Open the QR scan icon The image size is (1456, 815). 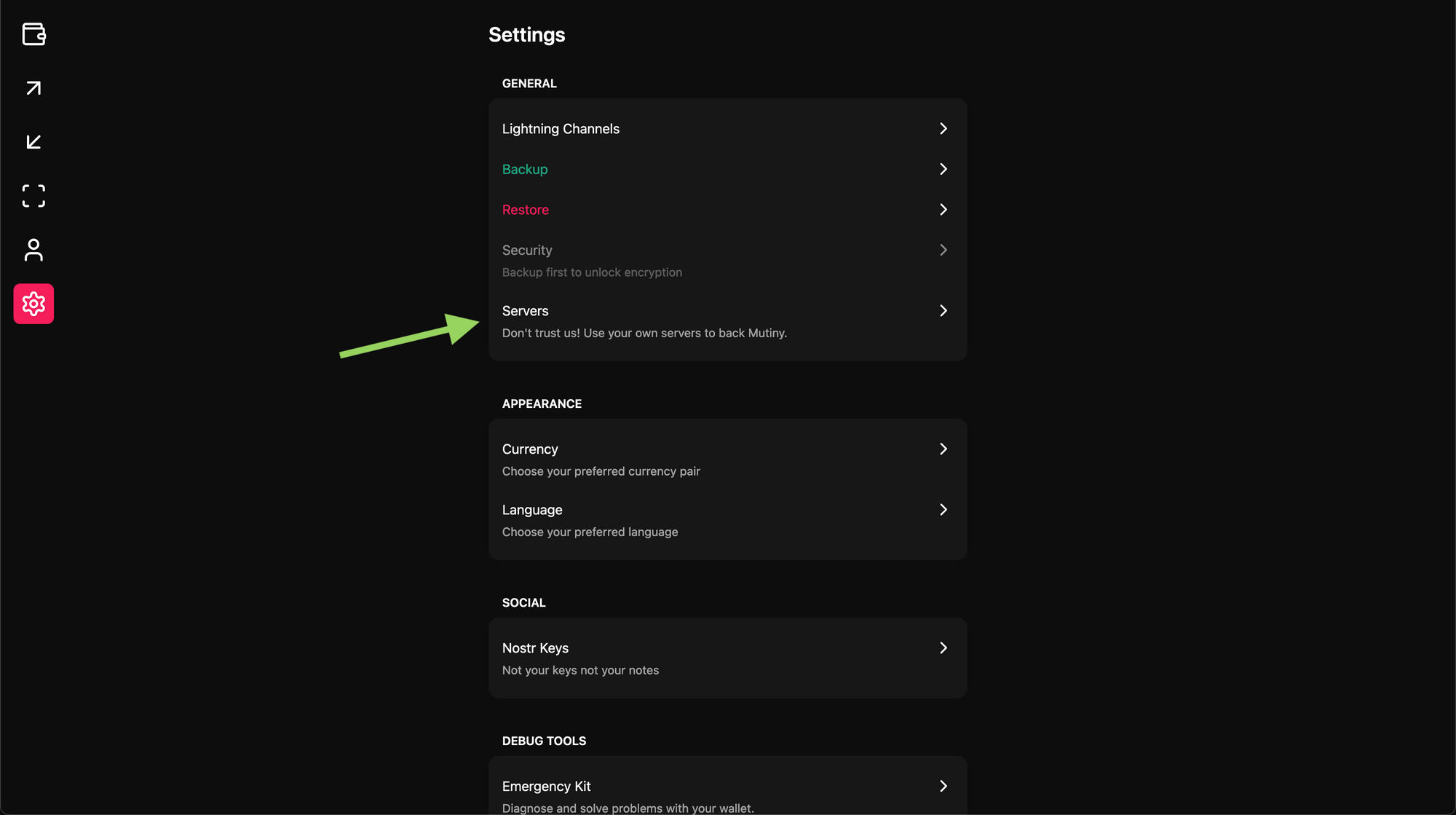pyautogui.click(x=33, y=196)
